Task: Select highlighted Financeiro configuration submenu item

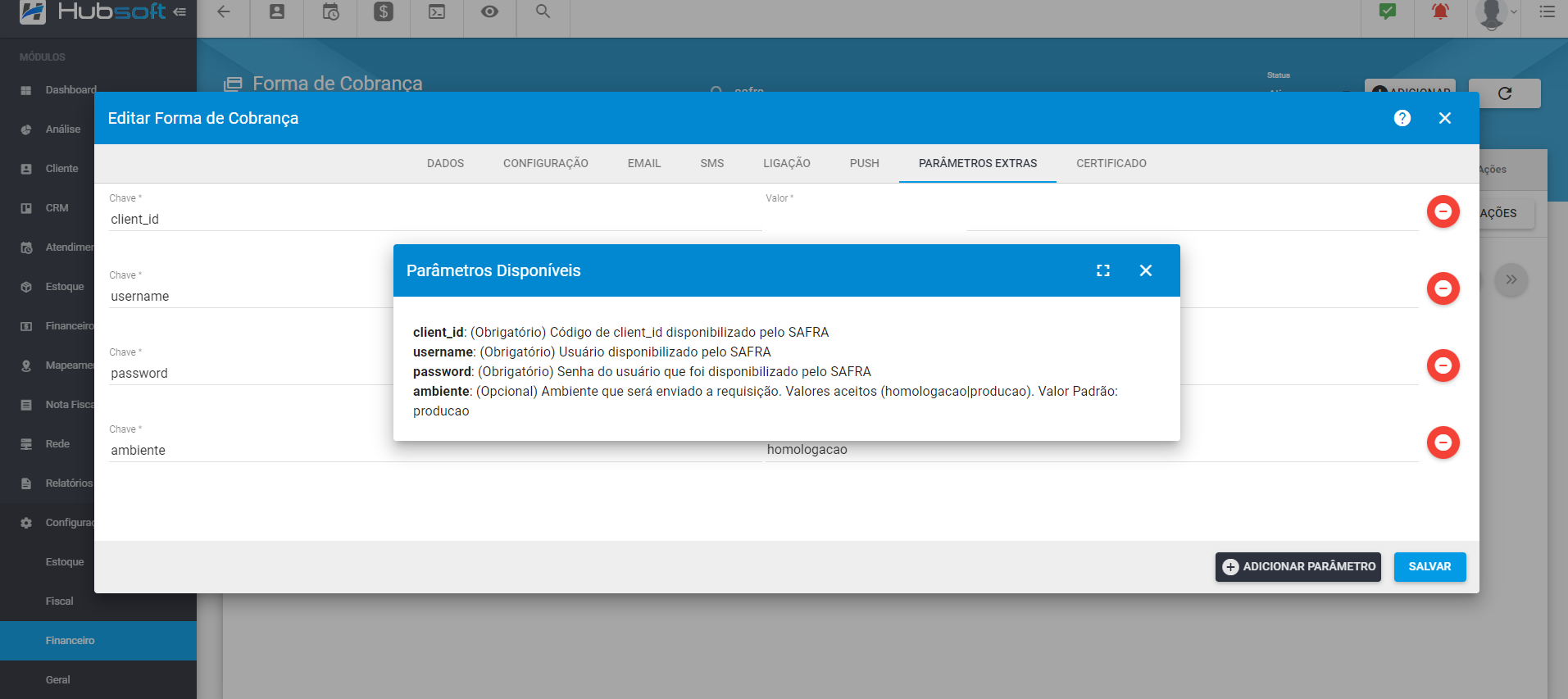Action: (98, 641)
